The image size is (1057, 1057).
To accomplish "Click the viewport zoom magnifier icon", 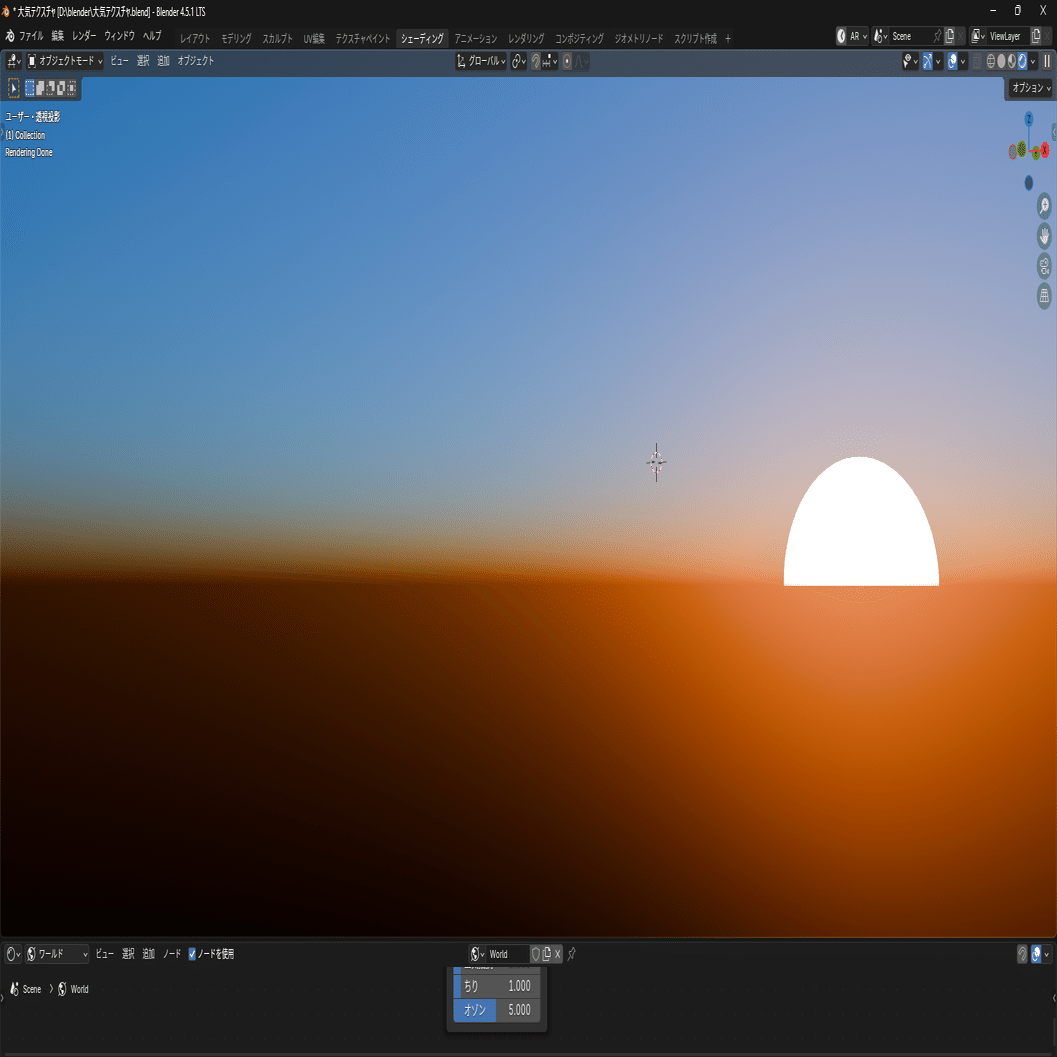I will (1044, 206).
